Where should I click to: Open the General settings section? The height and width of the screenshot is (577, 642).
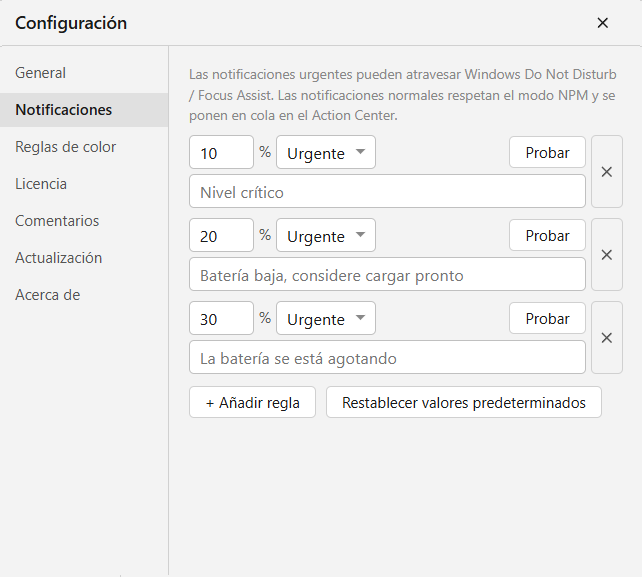[x=84, y=73]
